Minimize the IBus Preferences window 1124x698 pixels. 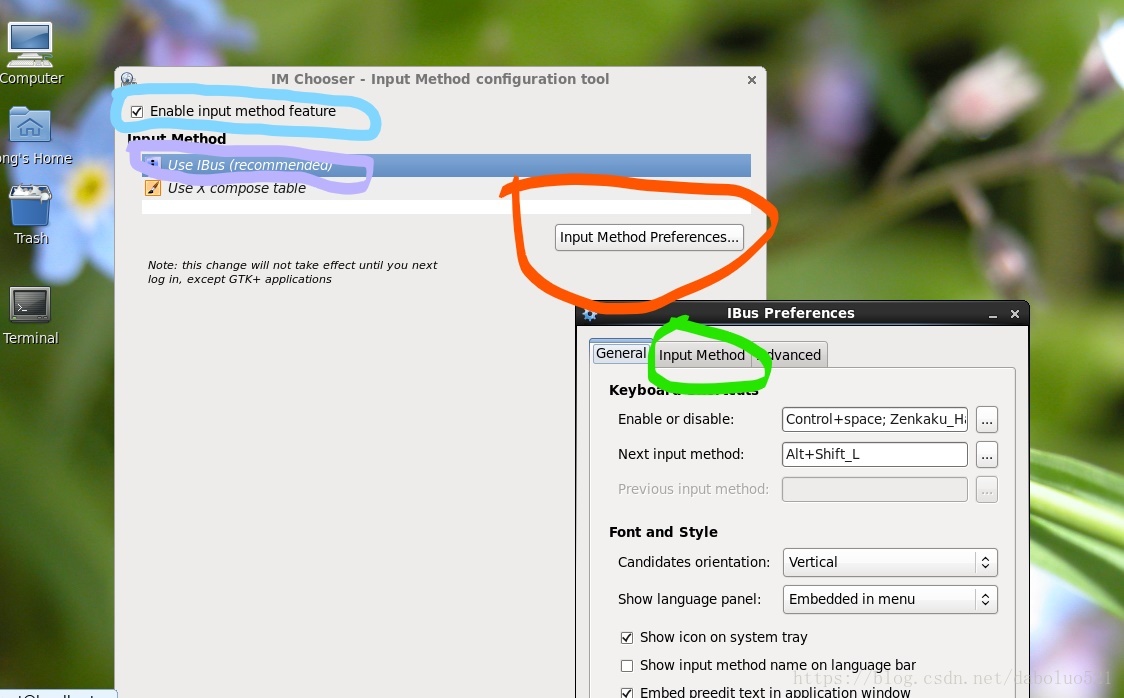pyautogui.click(x=993, y=315)
